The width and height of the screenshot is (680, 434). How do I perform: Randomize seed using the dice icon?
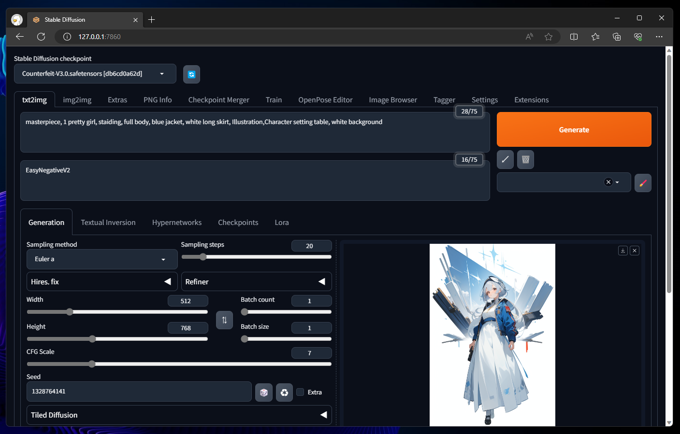click(264, 392)
